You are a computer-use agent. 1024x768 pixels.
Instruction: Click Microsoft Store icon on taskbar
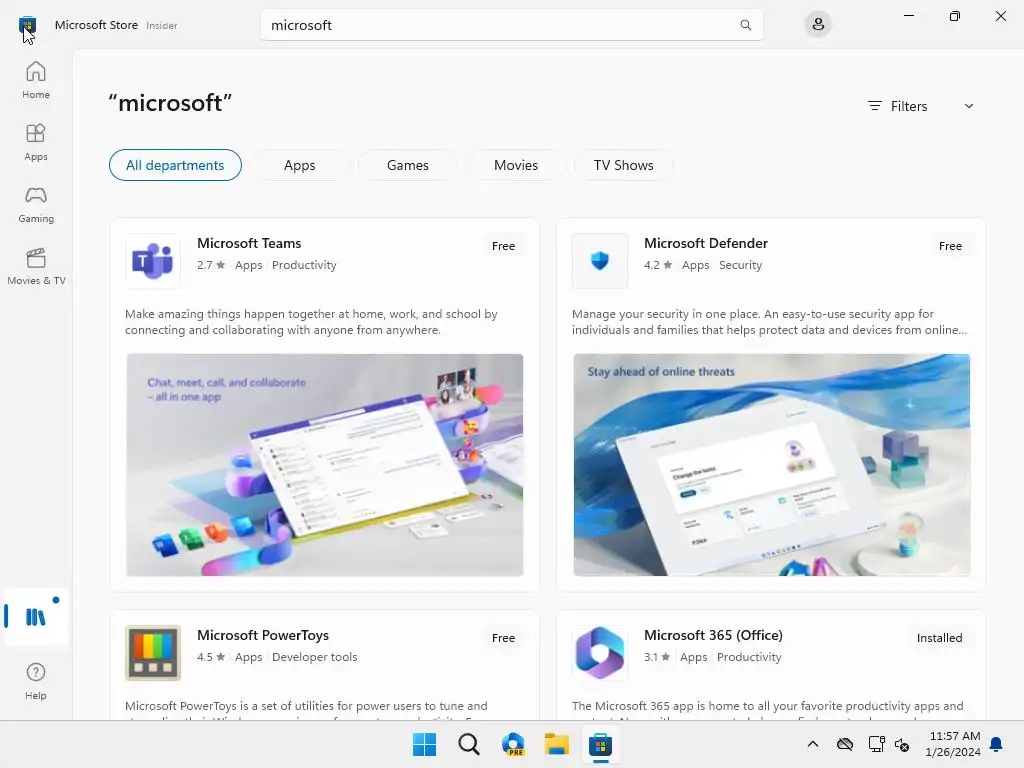600,744
